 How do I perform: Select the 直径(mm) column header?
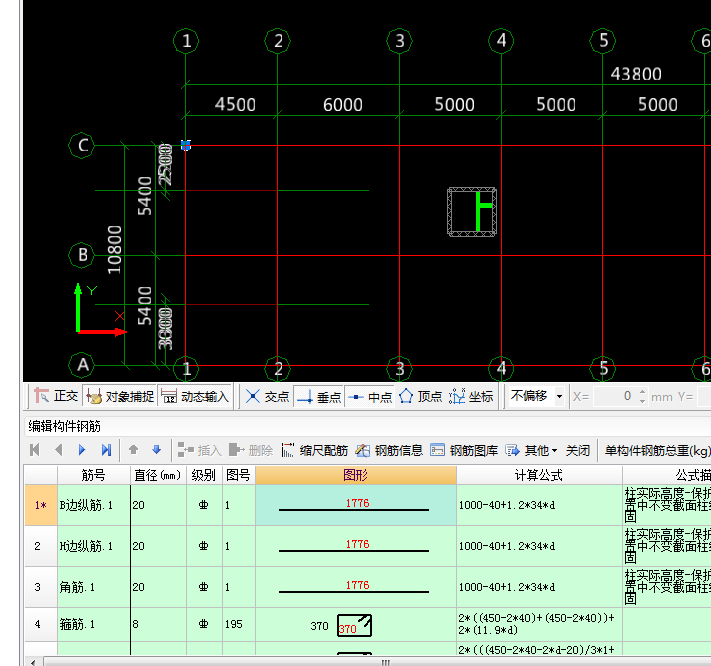[158, 475]
